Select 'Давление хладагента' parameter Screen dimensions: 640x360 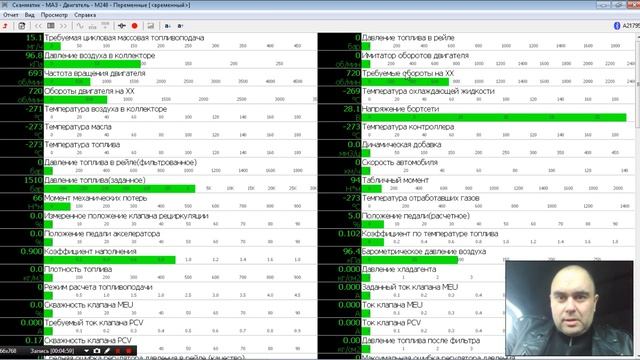click(399, 269)
